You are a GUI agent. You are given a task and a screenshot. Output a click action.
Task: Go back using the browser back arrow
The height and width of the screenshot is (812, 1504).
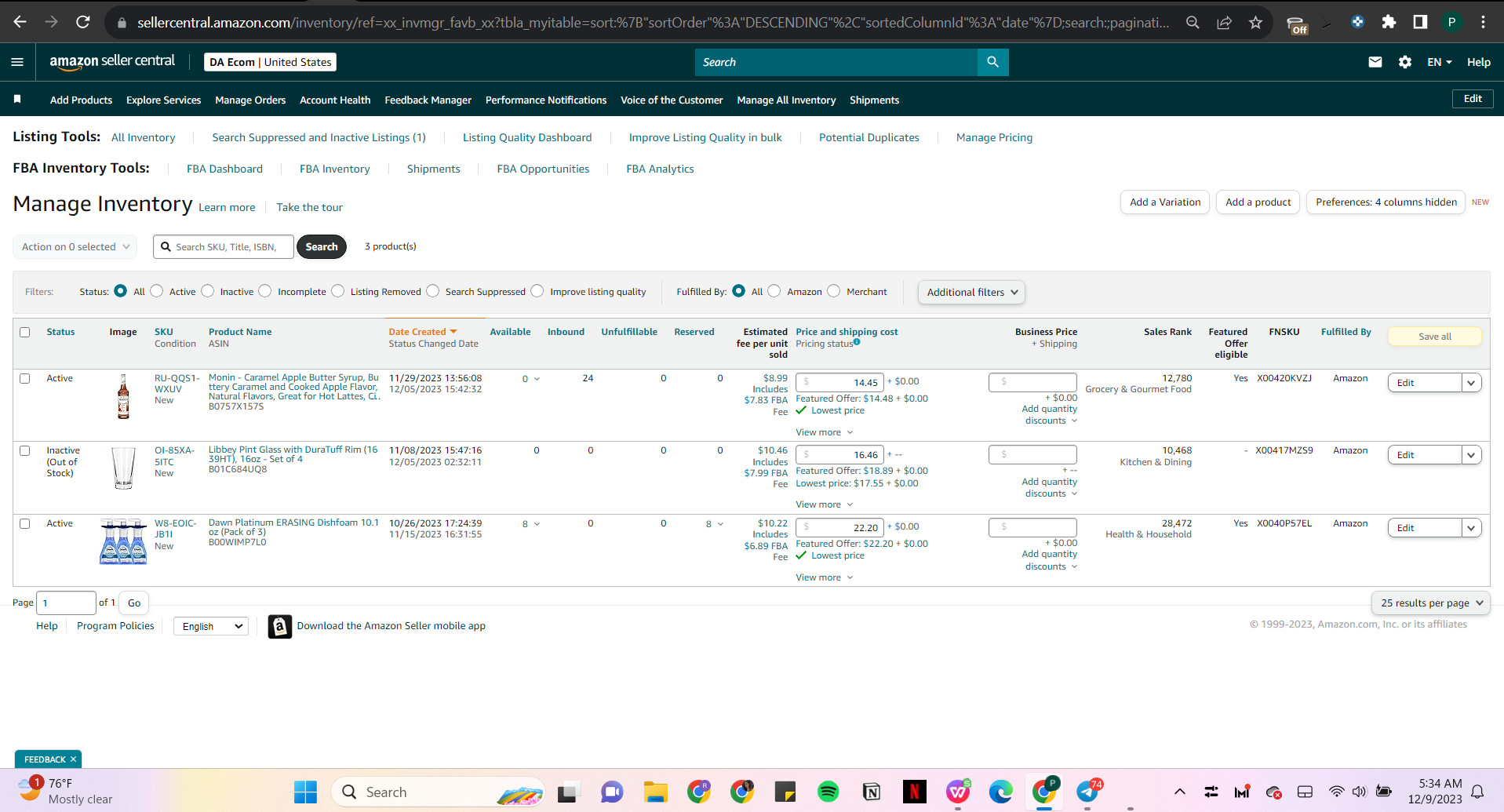coord(20,22)
